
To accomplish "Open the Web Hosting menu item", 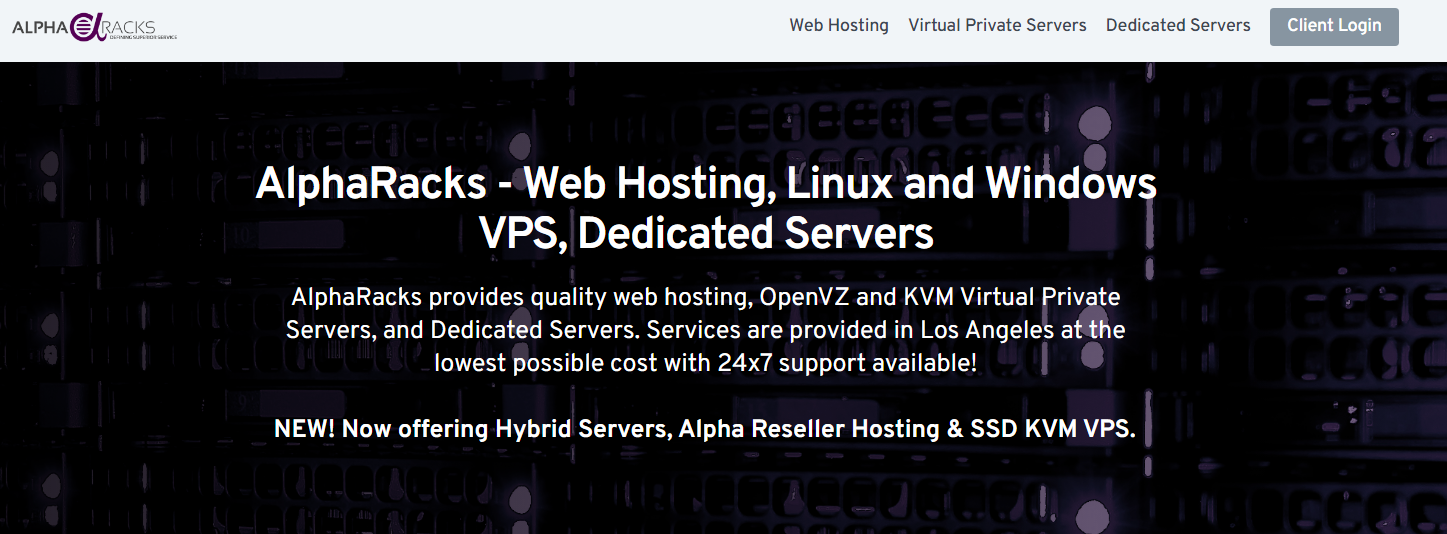I will [x=839, y=26].
